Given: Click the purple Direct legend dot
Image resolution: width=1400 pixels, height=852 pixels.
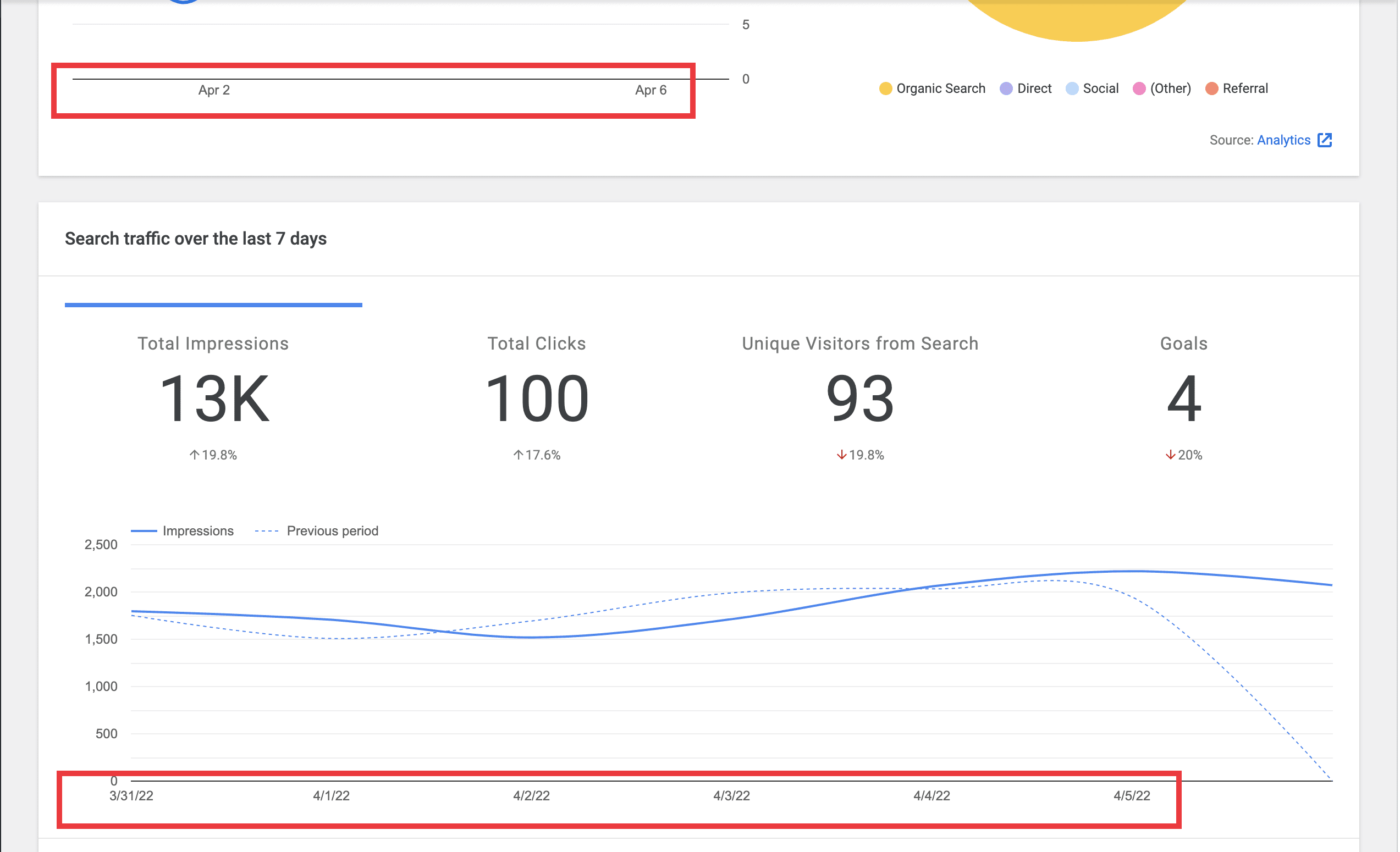Looking at the screenshot, I should pos(1006,88).
